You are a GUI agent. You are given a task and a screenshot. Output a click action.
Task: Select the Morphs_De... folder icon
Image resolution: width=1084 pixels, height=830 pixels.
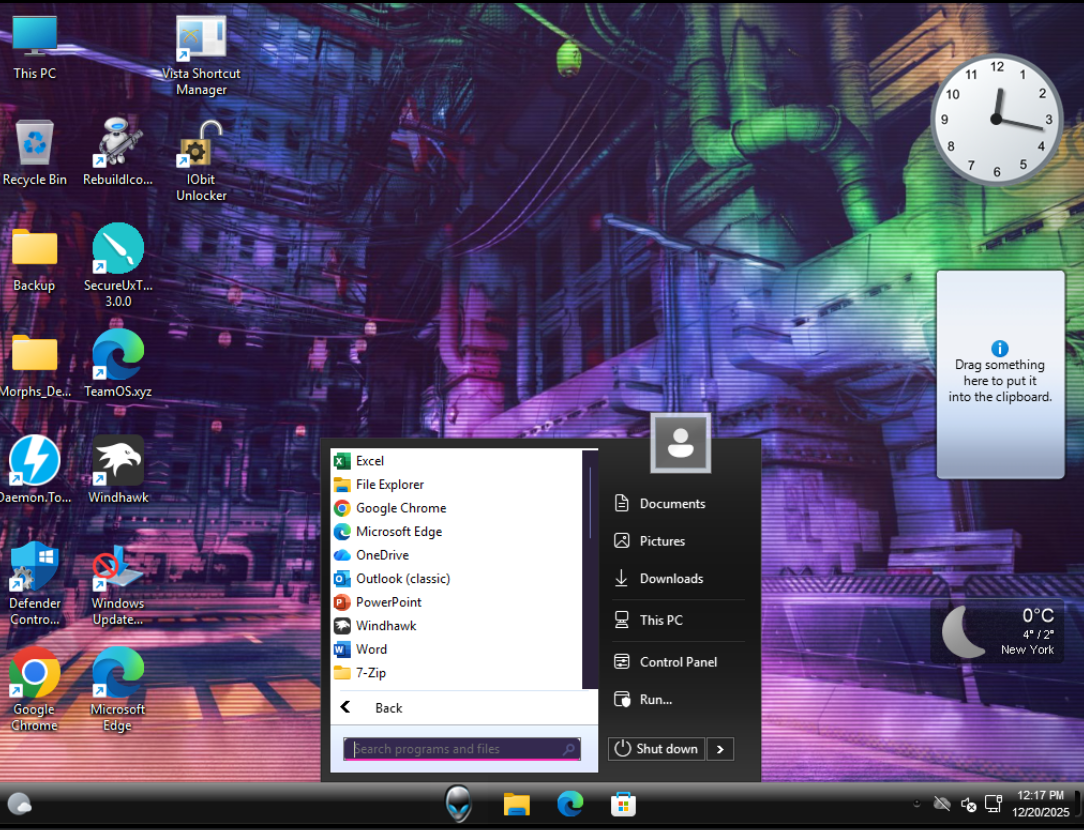(35, 366)
